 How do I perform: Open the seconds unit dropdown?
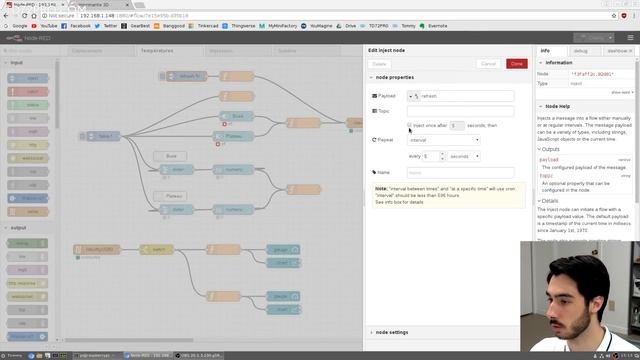[464, 156]
